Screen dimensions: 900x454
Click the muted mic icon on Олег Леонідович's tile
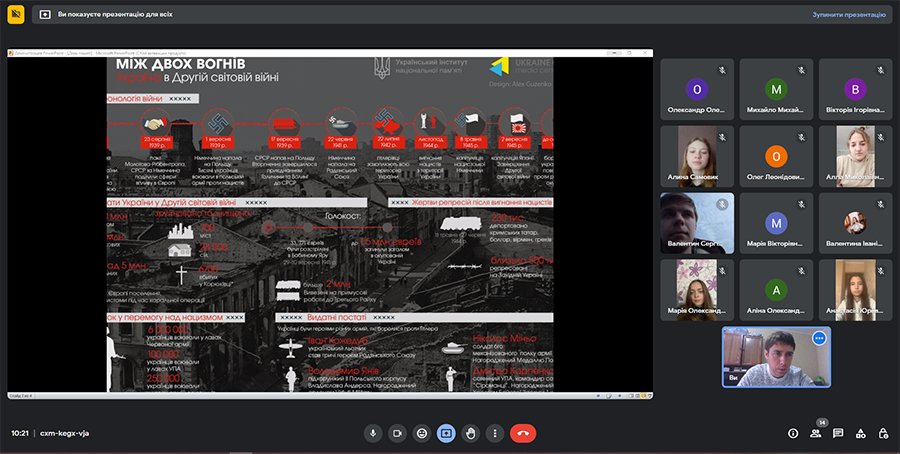coord(802,138)
